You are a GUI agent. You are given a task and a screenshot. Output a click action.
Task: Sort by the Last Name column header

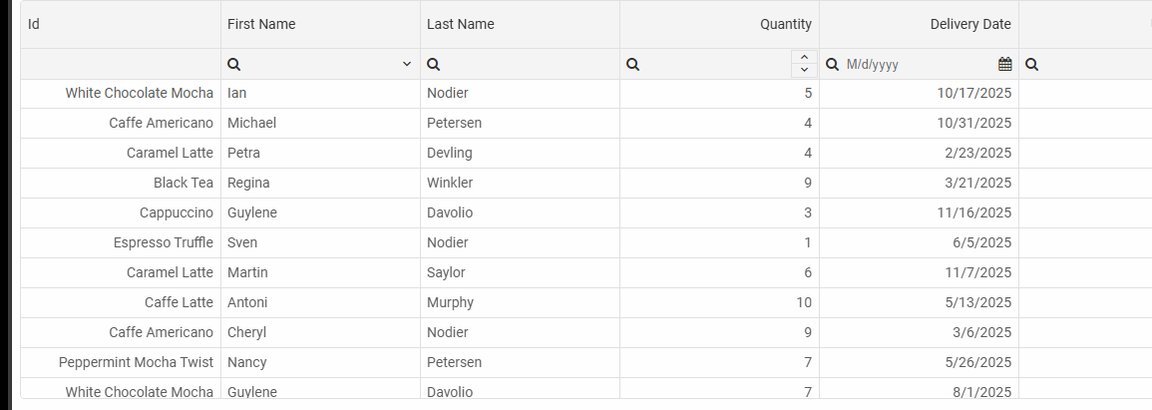[x=520, y=24]
